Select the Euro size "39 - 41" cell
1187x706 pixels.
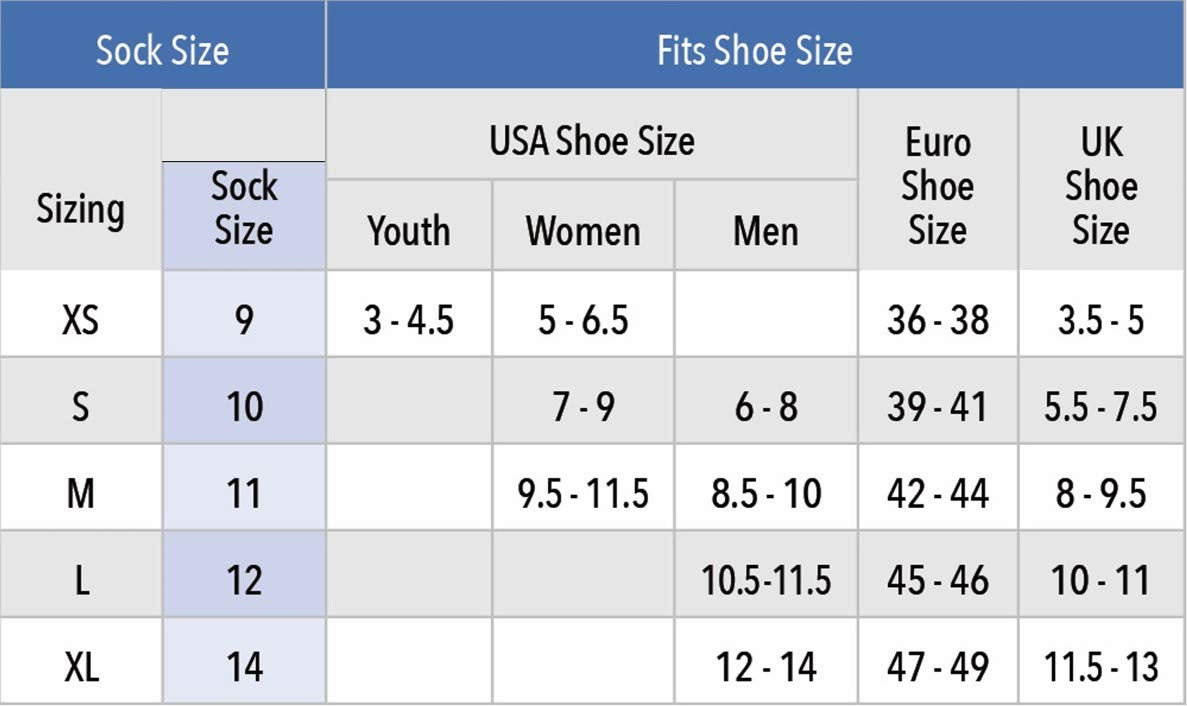[x=937, y=407]
